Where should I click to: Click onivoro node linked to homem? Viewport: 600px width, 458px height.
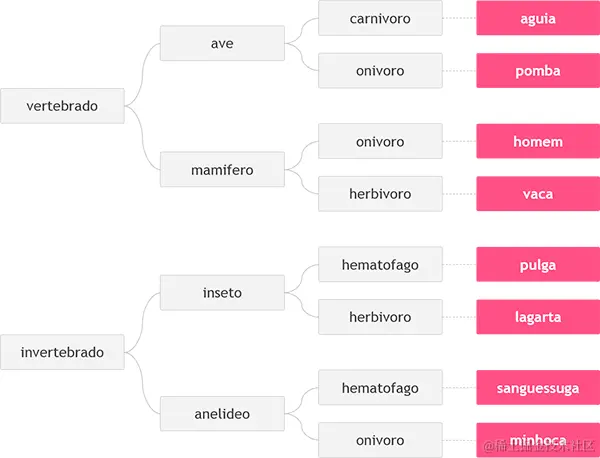click(x=380, y=141)
